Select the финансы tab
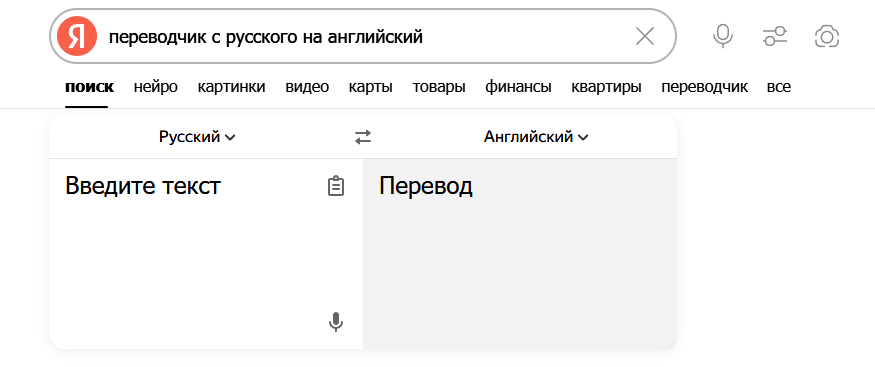The image size is (875, 367). tap(518, 87)
